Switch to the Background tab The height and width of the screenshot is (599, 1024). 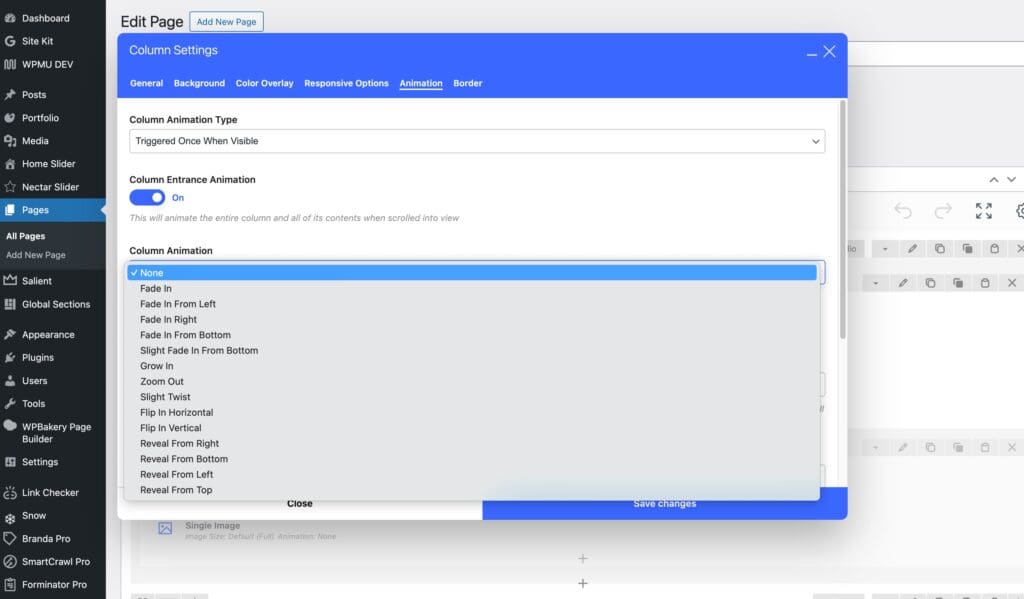[198, 83]
